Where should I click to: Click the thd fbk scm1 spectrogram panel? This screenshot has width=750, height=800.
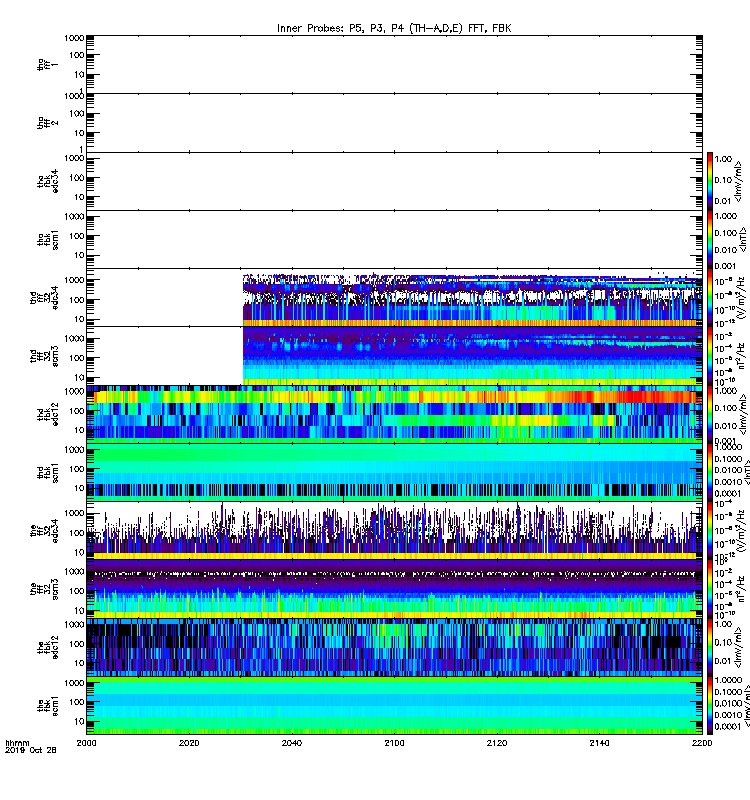(x=394, y=472)
